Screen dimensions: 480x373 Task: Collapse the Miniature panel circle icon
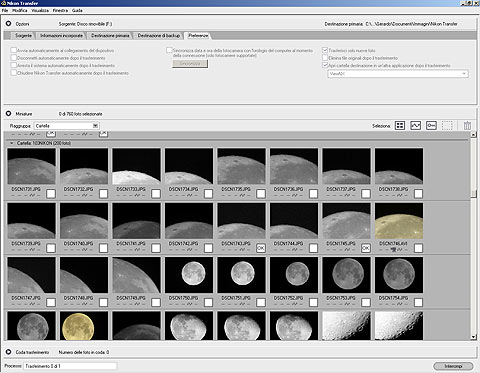pyautogui.click(x=9, y=114)
